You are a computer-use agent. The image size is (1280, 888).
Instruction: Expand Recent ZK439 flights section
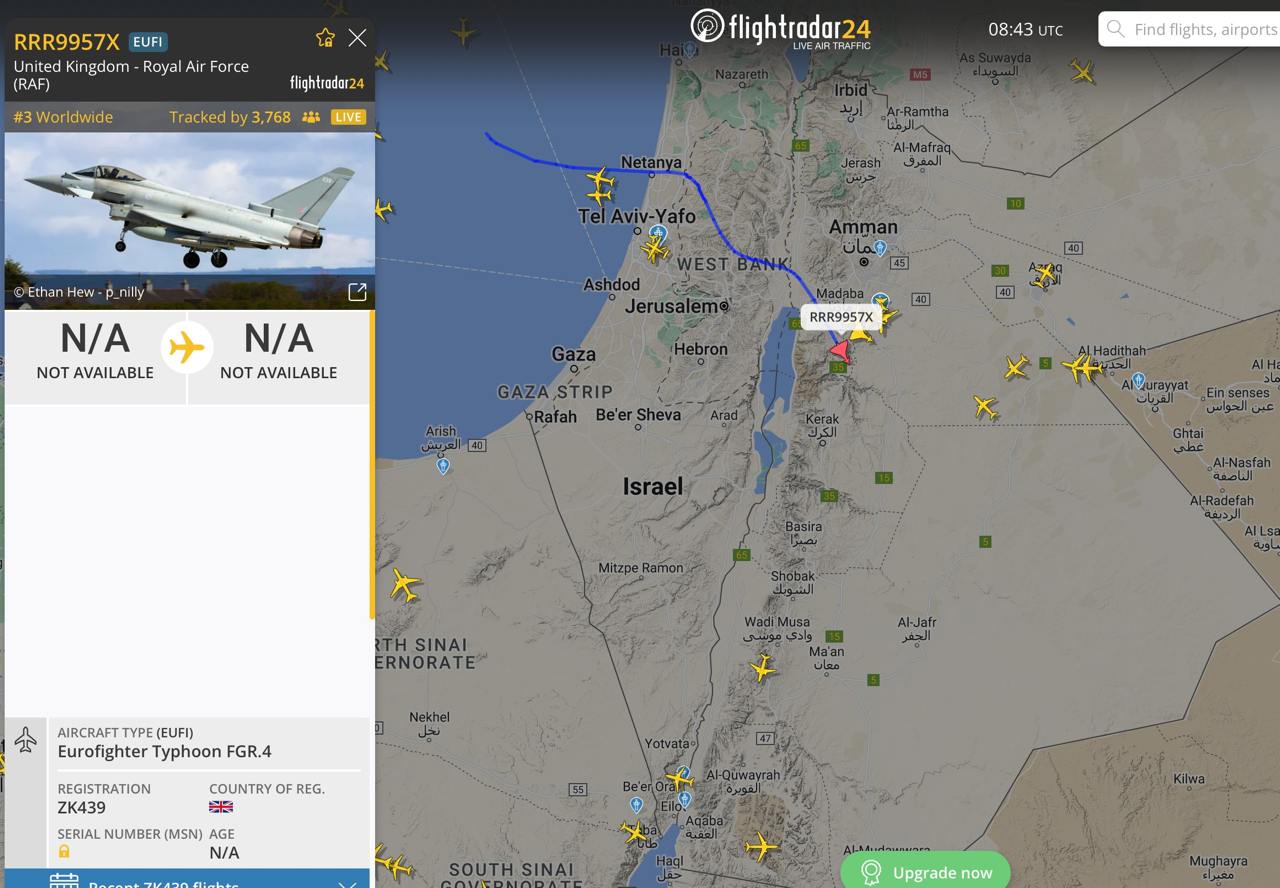click(x=187, y=879)
